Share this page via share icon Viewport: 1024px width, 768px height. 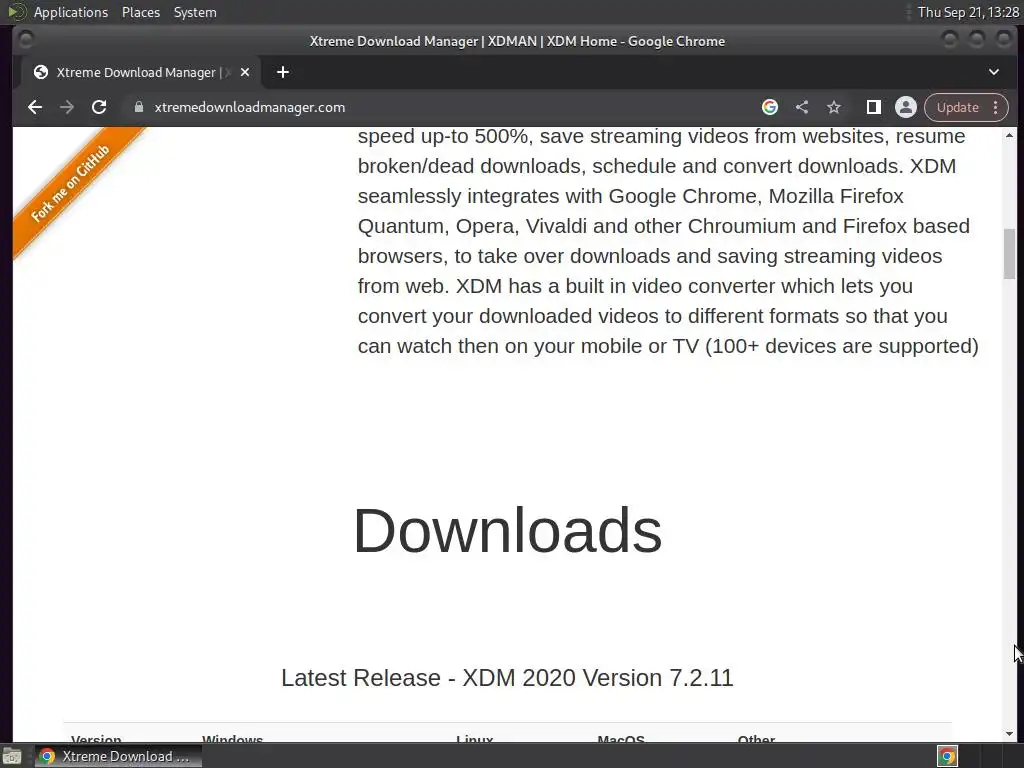point(802,107)
